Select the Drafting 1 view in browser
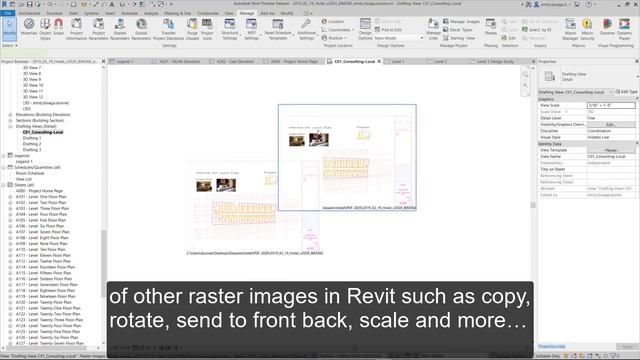The height and width of the screenshot is (360, 640). coord(32,138)
